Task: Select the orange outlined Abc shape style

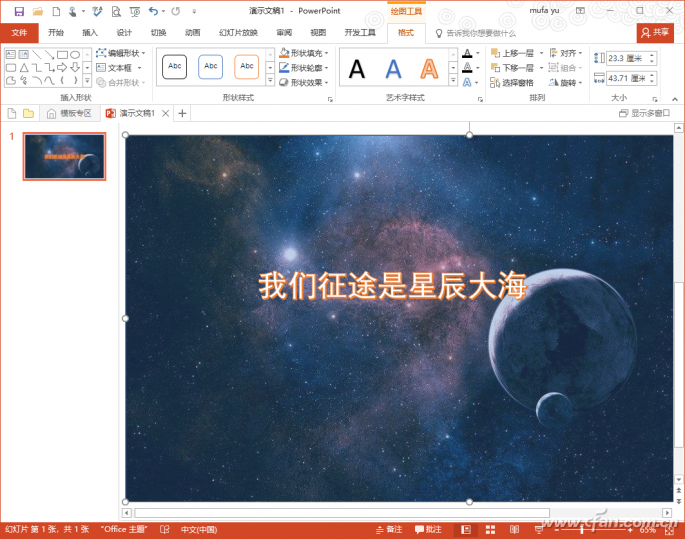Action: coord(246,67)
